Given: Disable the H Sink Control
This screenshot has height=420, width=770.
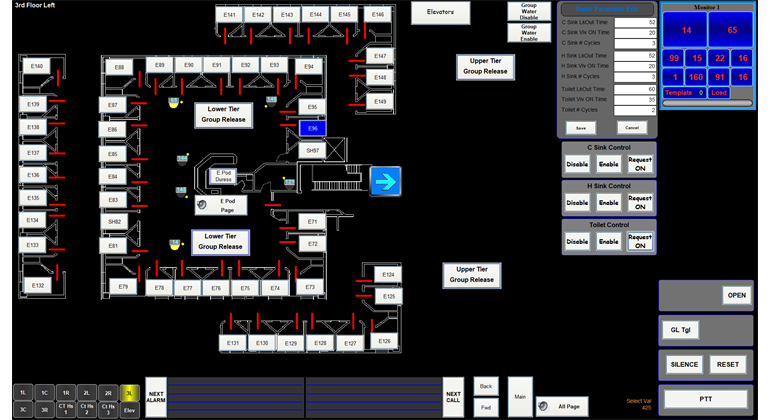Looking at the screenshot, I should pos(577,203).
